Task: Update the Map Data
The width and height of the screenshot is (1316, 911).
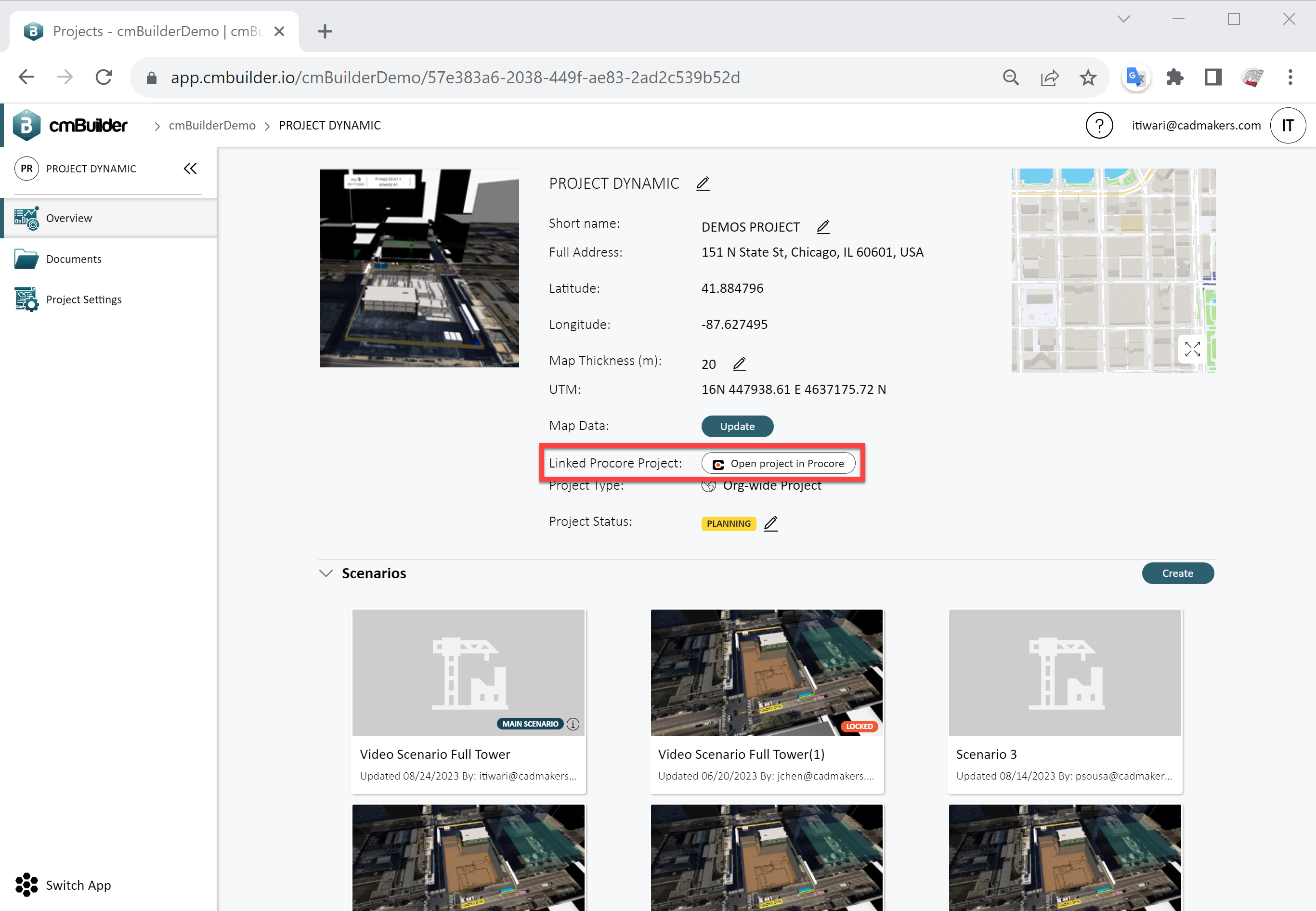Action: tap(737, 427)
